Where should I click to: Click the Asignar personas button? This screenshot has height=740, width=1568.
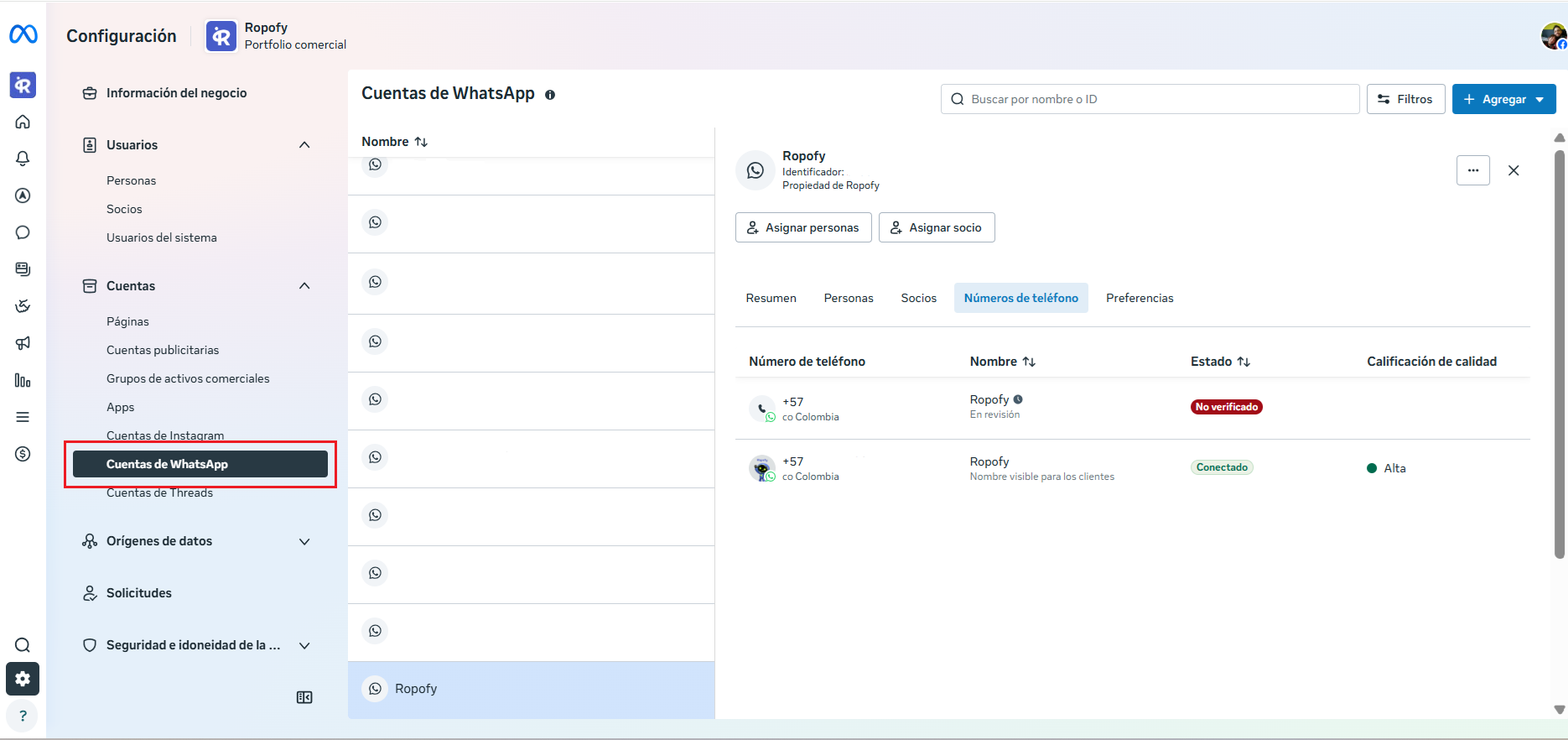click(803, 227)
